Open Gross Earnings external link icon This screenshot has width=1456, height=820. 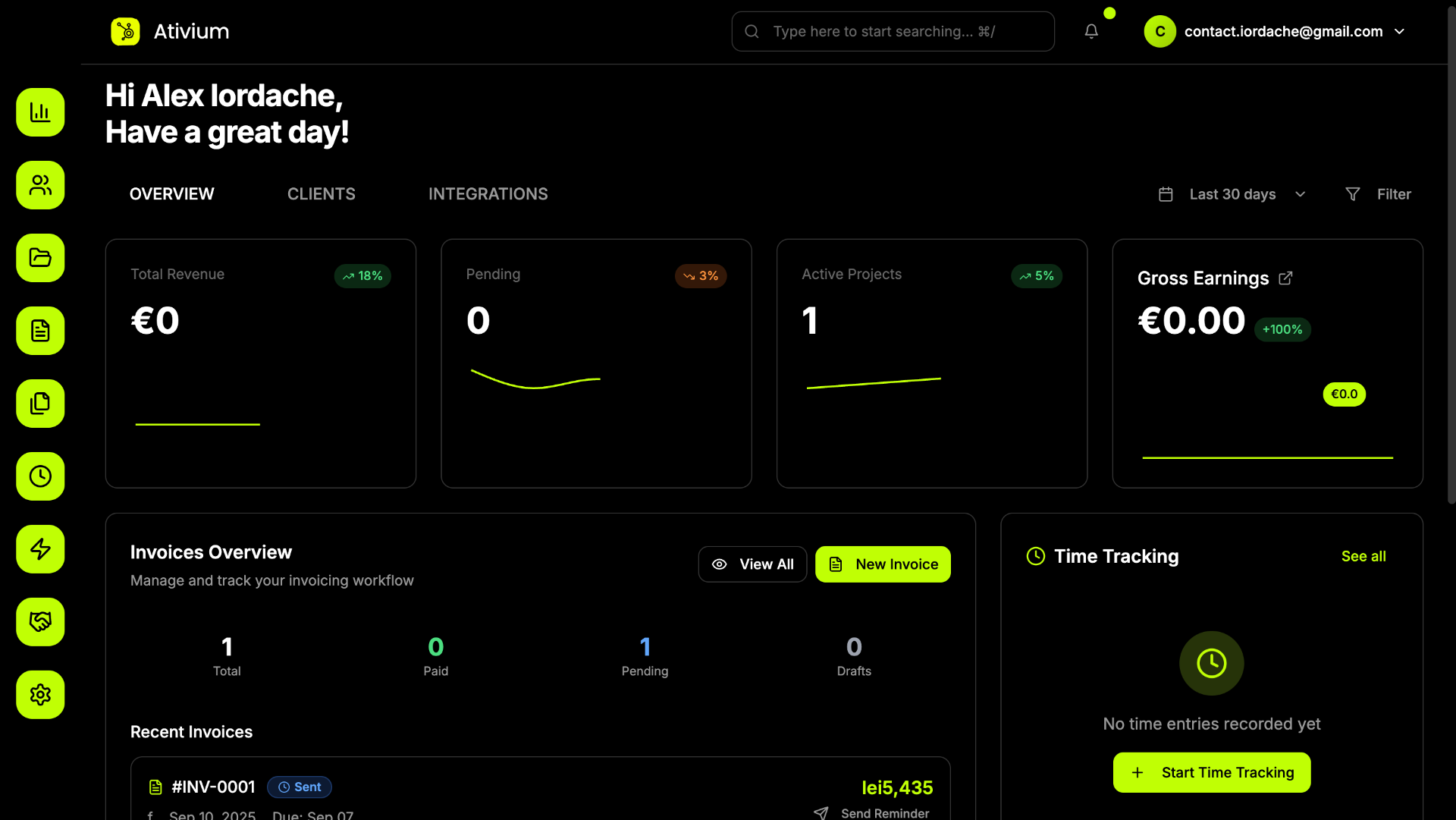(x=1285, y=278)
